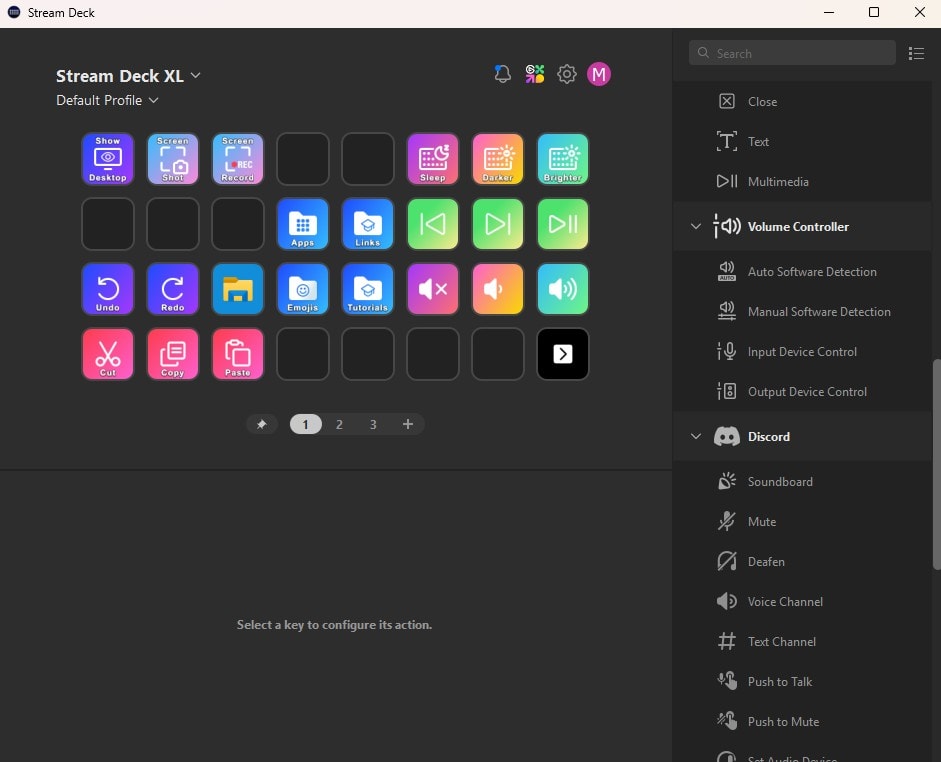
Task: Select the Discord Mute action
Action: [x=803, y=522]
